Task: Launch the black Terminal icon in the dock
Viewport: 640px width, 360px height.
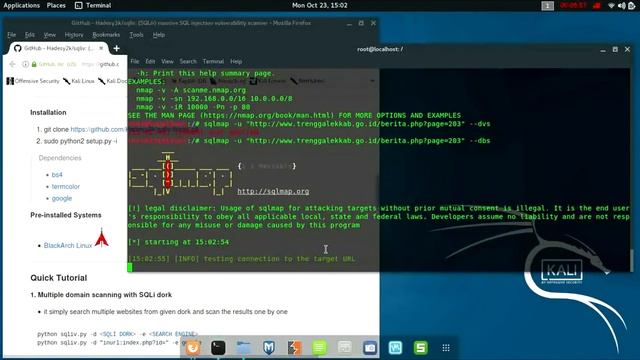Action: tap(218, 348)
